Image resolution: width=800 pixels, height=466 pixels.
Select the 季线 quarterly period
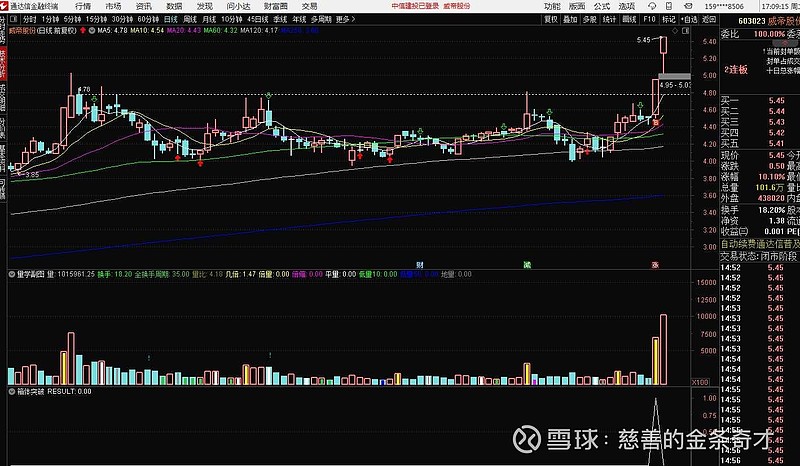(280, 19)
